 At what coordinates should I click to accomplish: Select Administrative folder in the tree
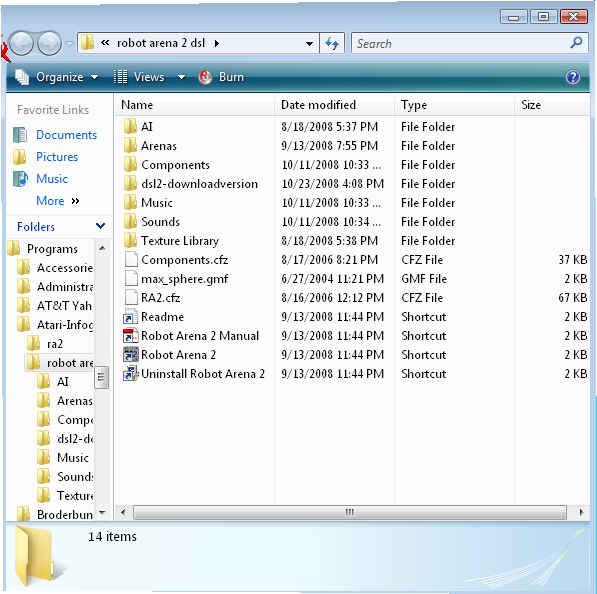(x=55, y=287)
